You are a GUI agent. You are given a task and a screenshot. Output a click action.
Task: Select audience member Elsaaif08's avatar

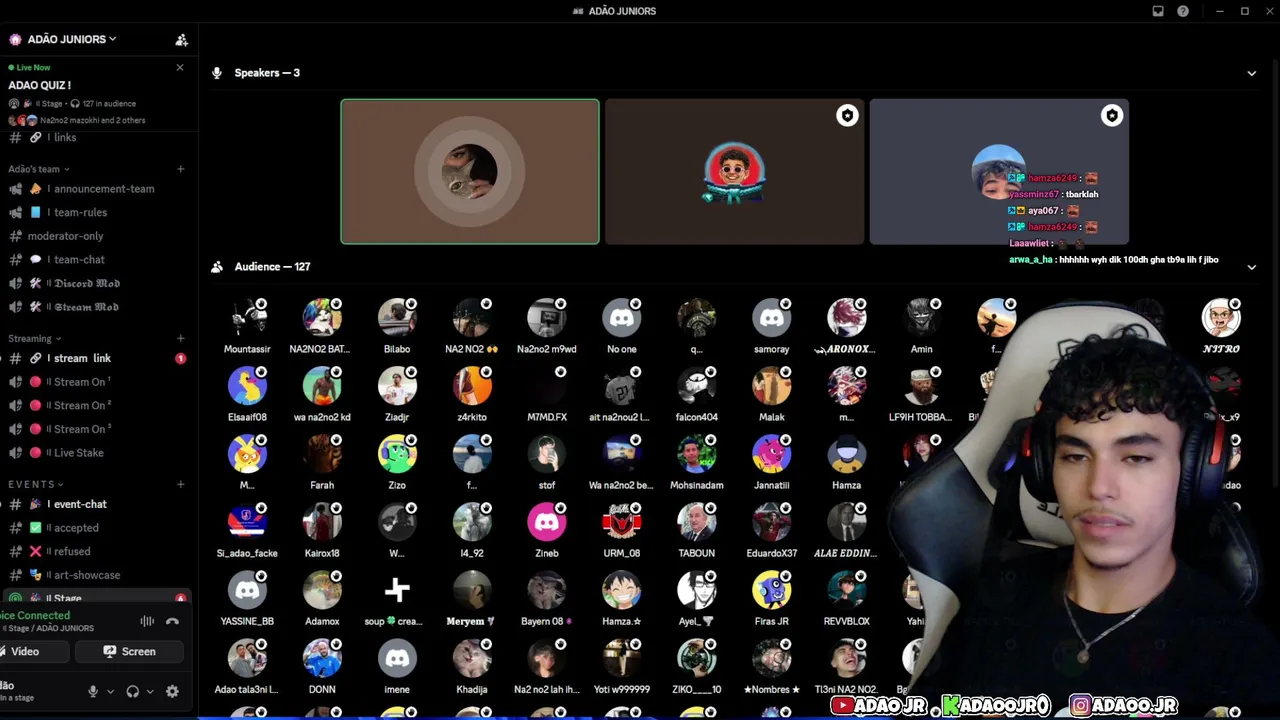tap(247, 386)
